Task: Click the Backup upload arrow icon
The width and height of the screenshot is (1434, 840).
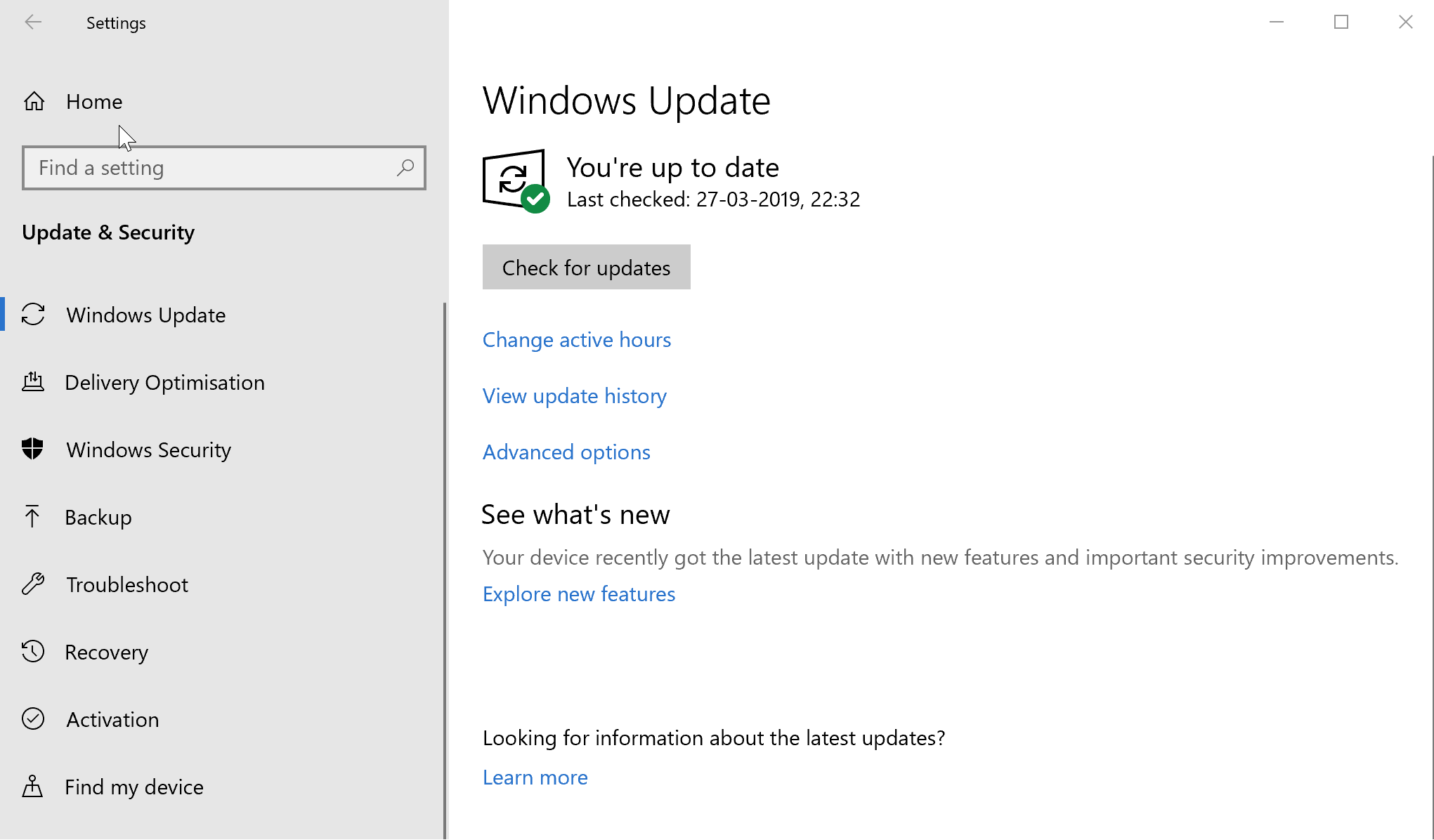Action: click(x=34, y=517)
